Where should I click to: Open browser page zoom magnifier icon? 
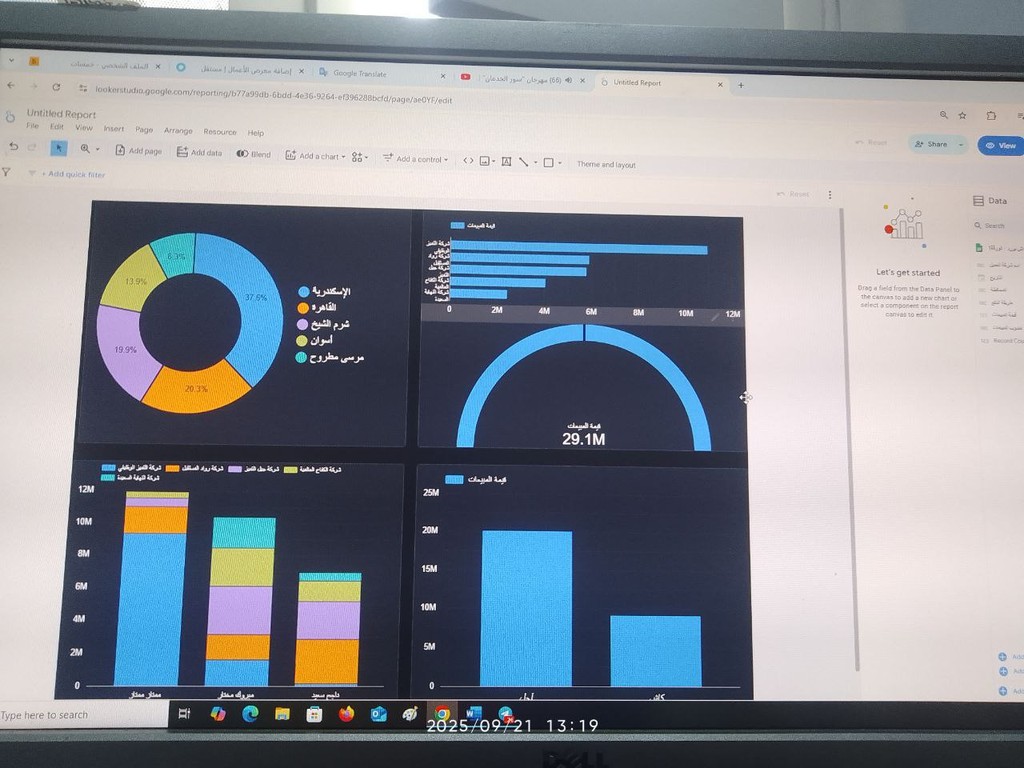click(944, 115)
